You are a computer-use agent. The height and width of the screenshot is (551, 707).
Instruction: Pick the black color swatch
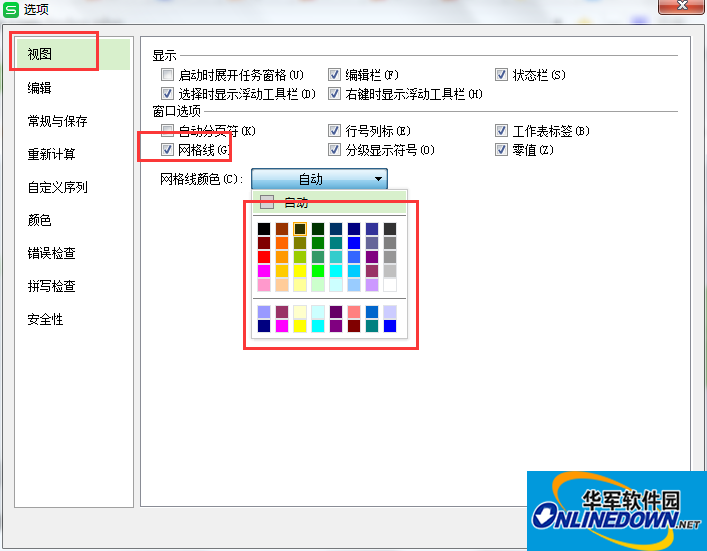click(x=264, y=229)
